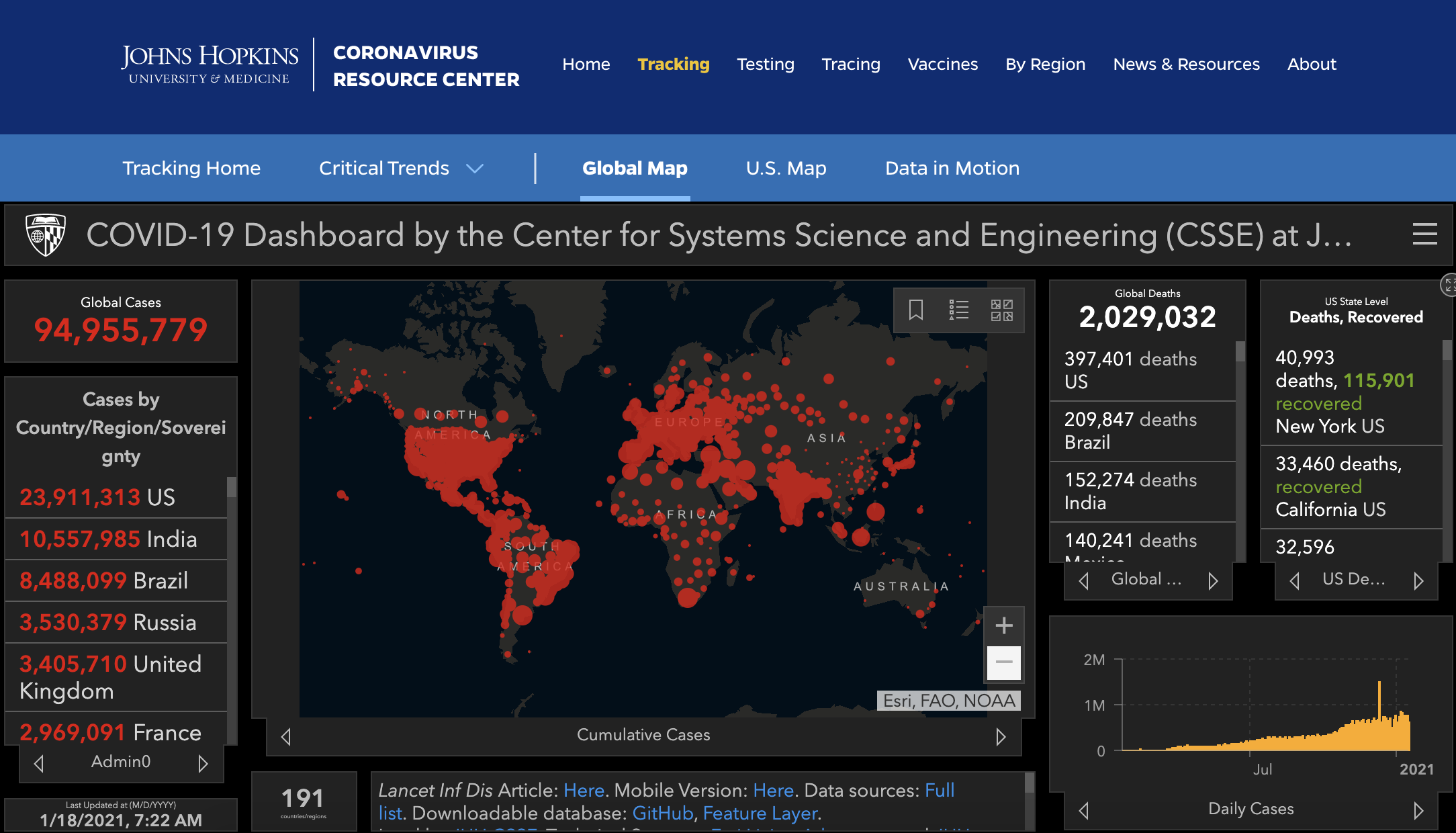Open the map bookmarks icon

click(916, 310)
